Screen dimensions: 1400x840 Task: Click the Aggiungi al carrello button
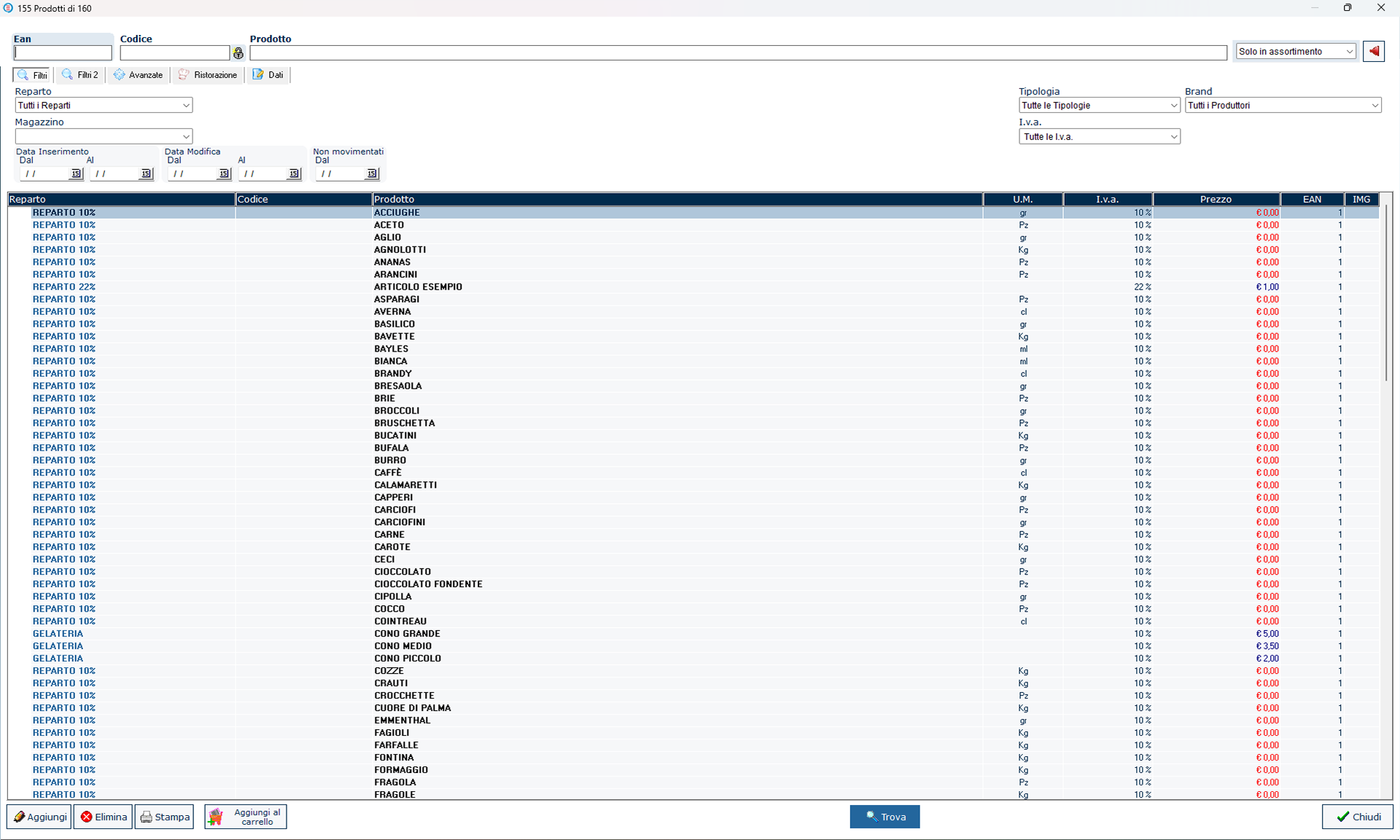246,817
